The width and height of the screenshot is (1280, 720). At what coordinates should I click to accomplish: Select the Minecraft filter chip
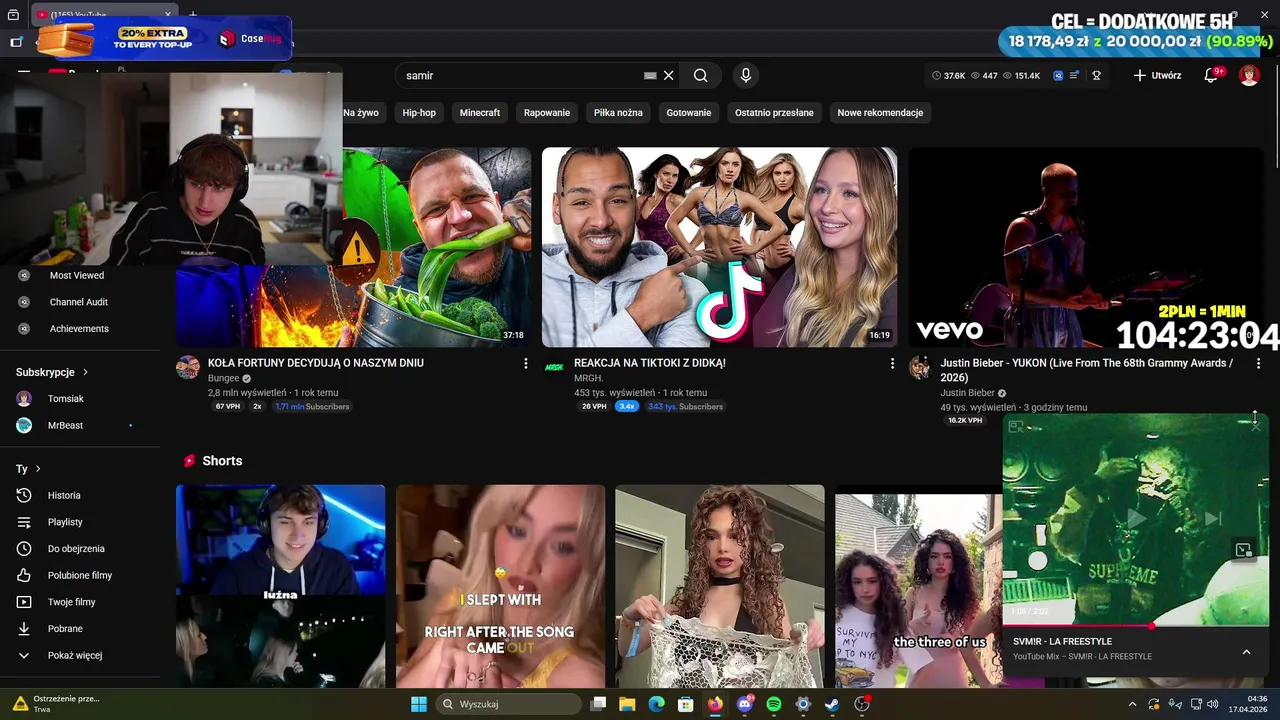[480, 113]
